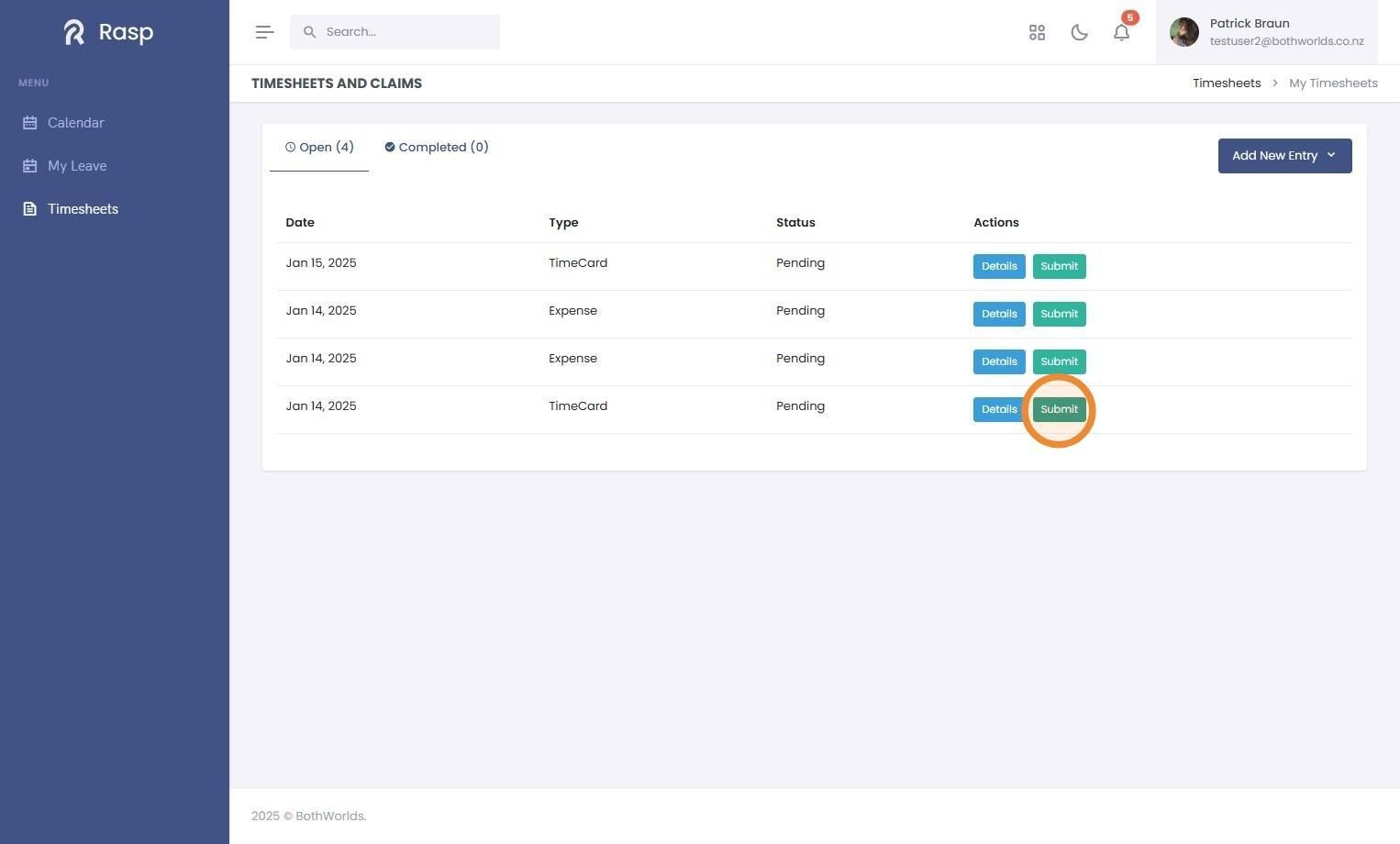Viewport: 1400px width, 844px height.
Task: Open the apps grid icon
Action: (1037, 32)
